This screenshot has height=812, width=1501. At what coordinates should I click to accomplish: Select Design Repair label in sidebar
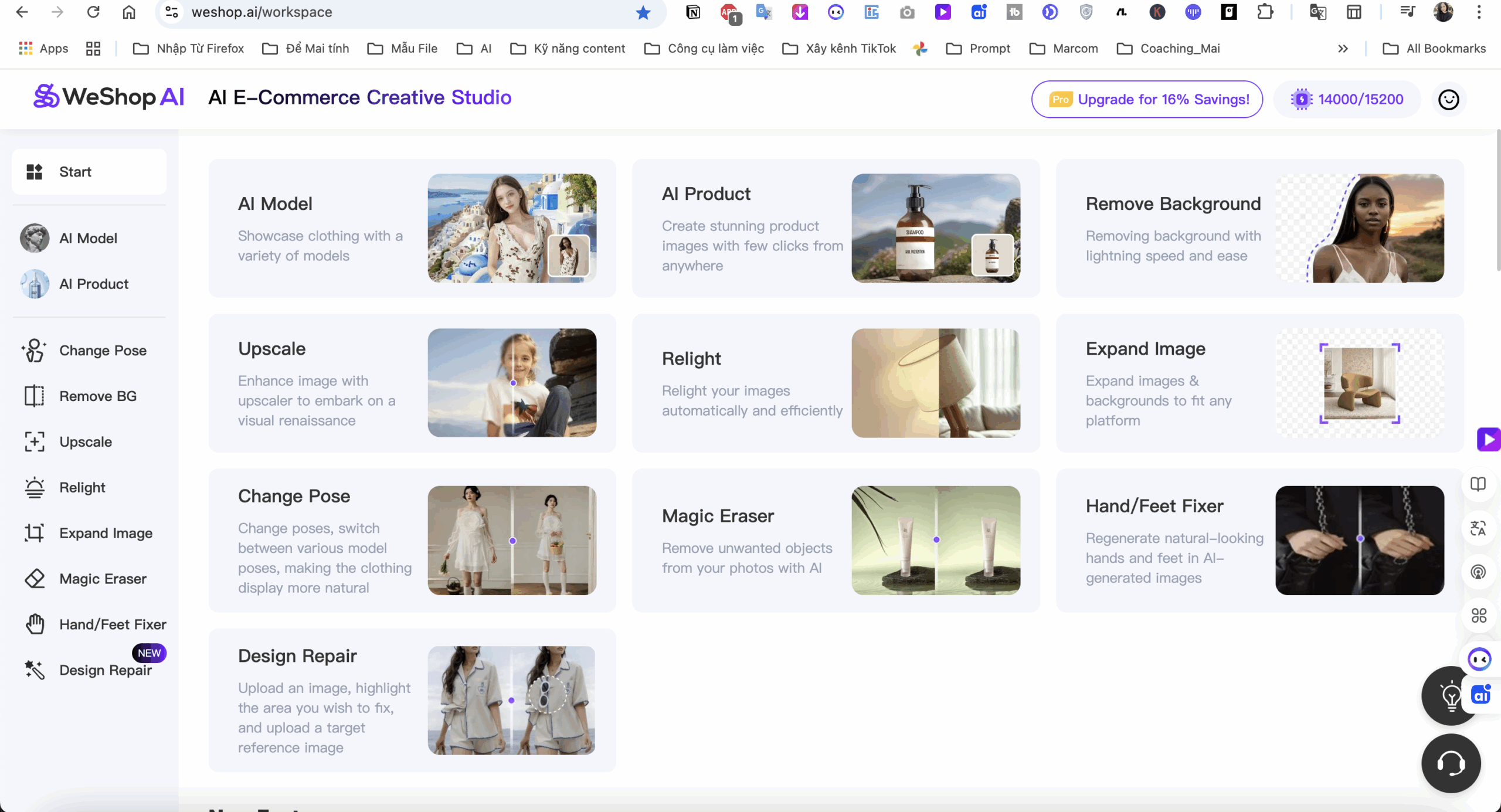[106, 670]
